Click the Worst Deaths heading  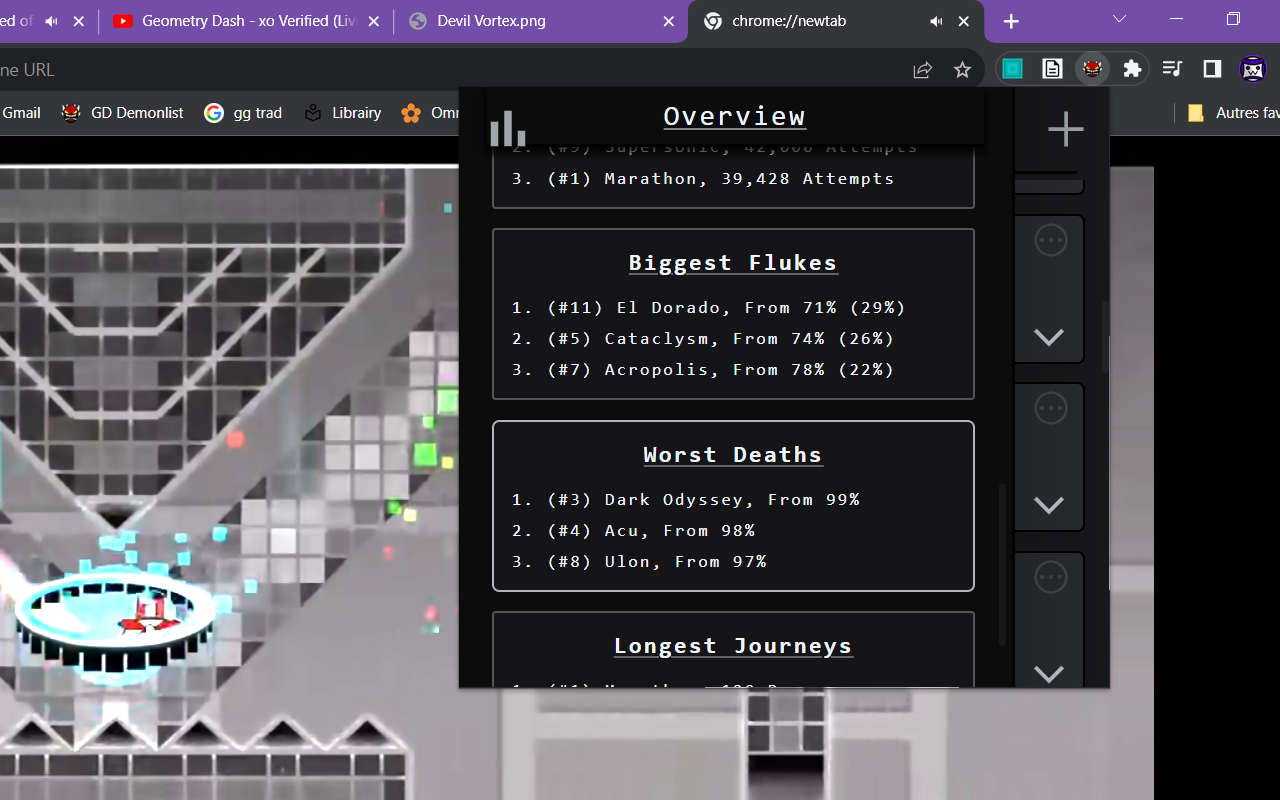pos(733,455)
